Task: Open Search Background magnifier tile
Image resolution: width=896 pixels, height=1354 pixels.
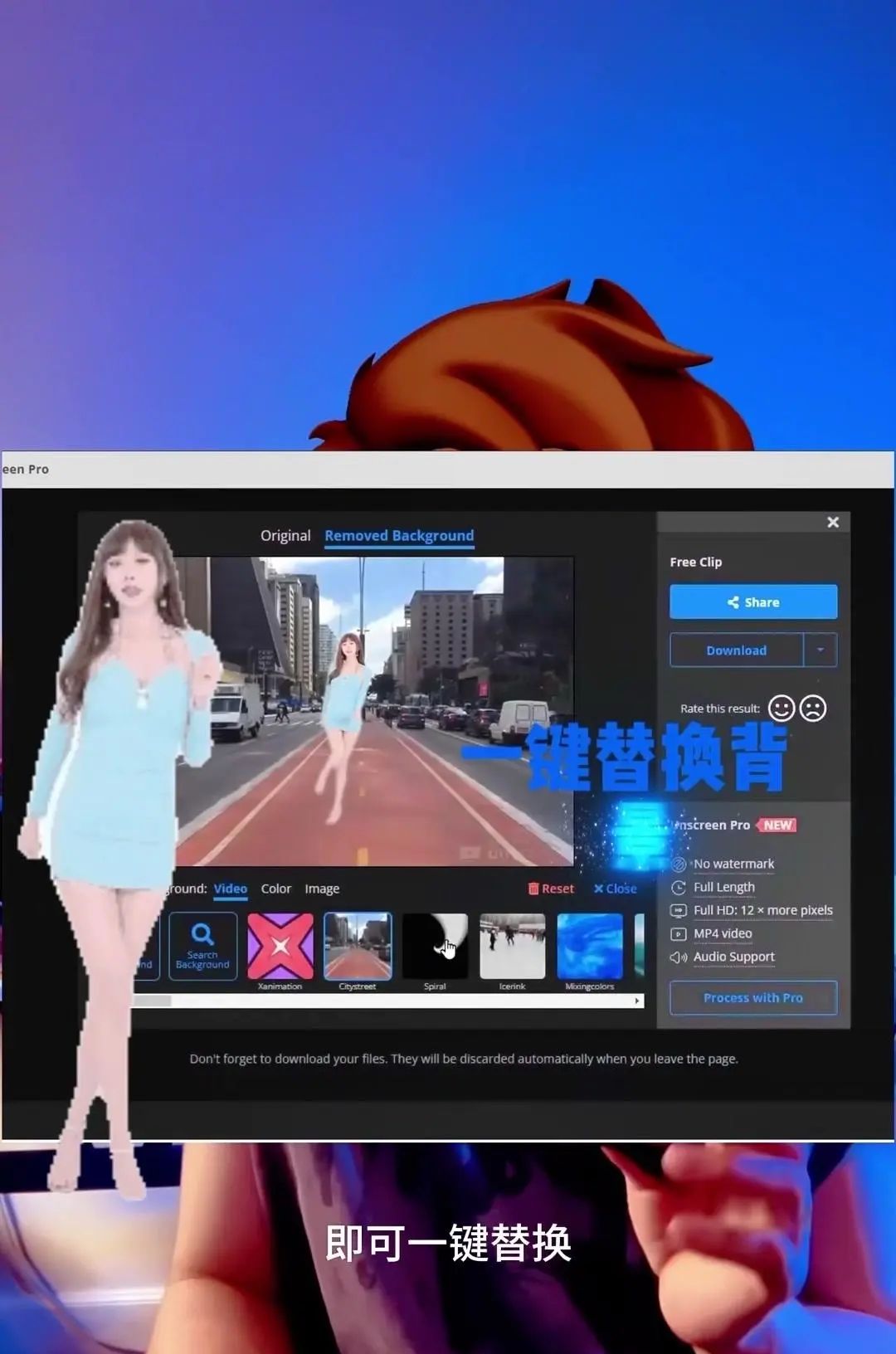Action: point(202,946)
